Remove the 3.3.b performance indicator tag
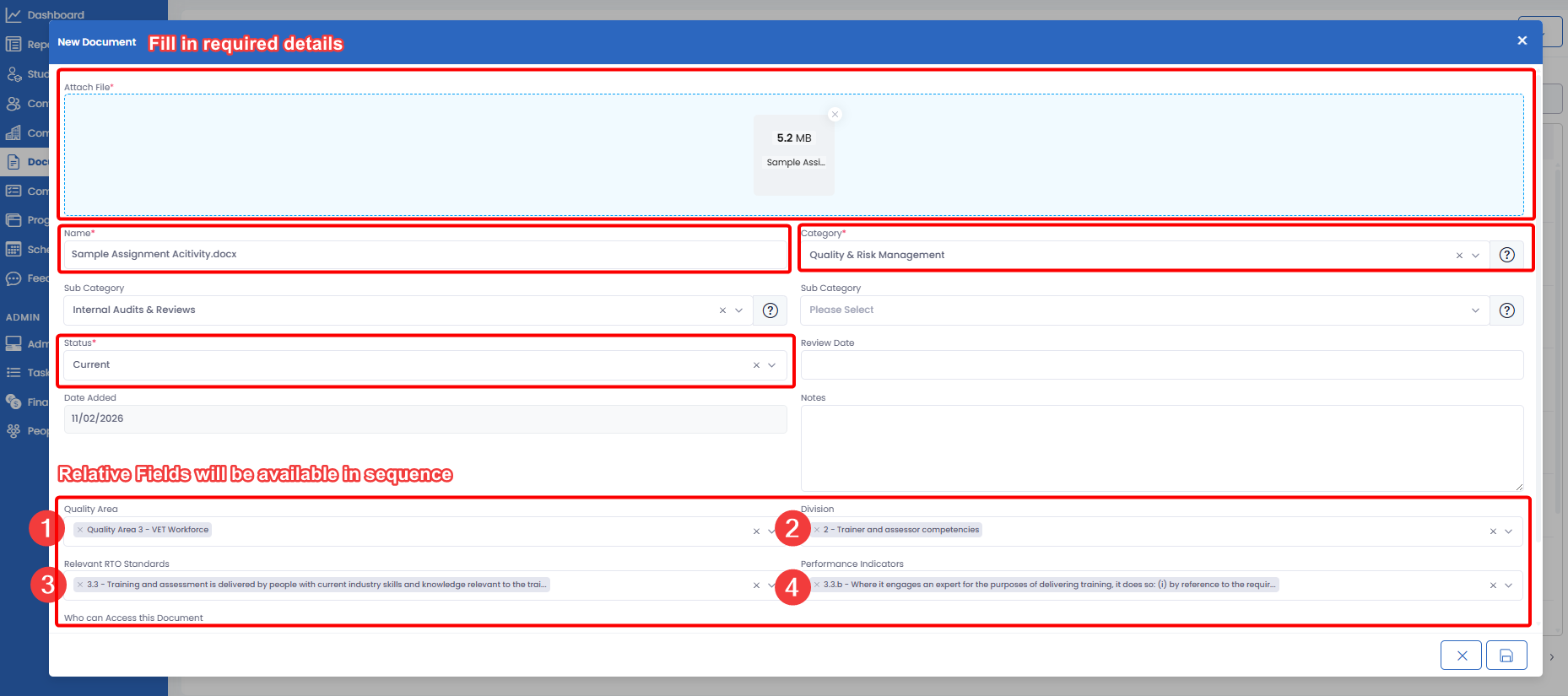The image size is (1568, 696). [817, 585]
